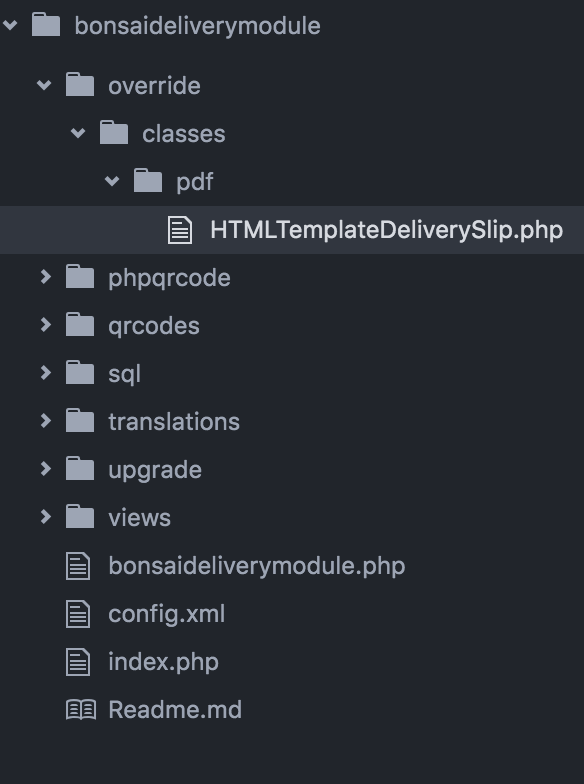
Task: Collapse the pdf folder chevron
Action: coord(112,181)
